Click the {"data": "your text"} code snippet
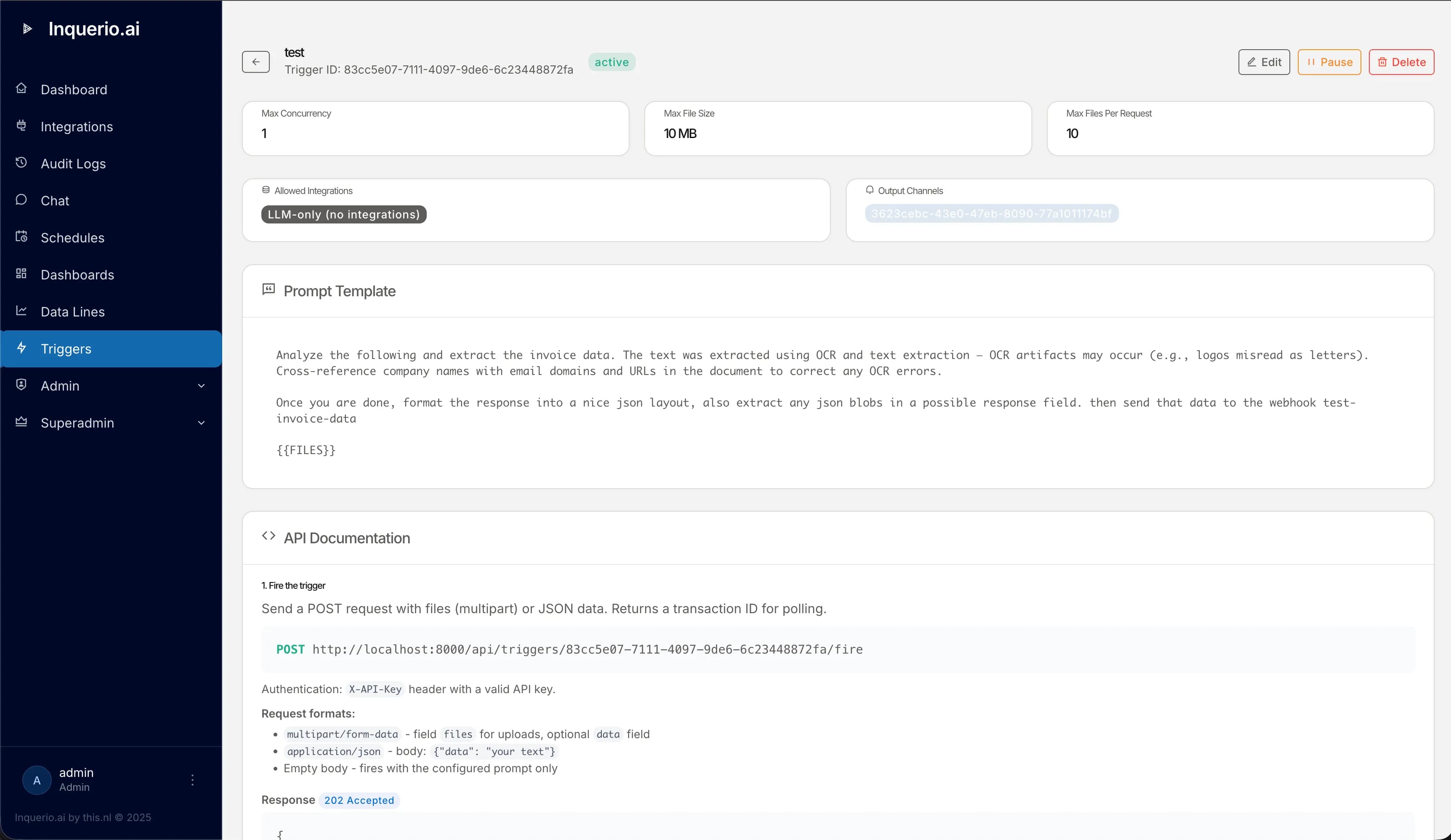Image resolution: width=1451 pixels, height=840 pixels. tap(494, 751)
